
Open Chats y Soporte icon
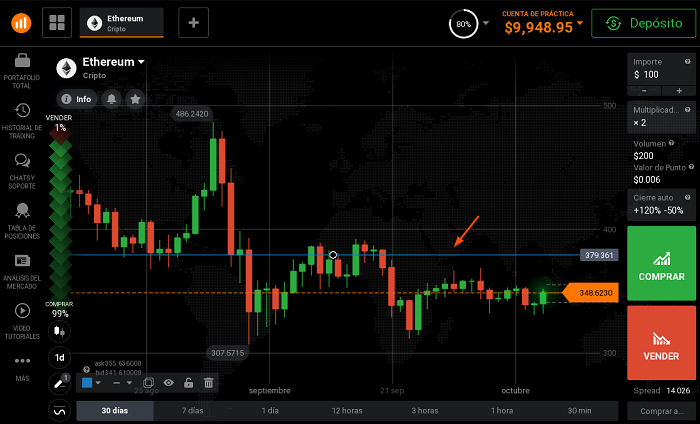[22, 160]
